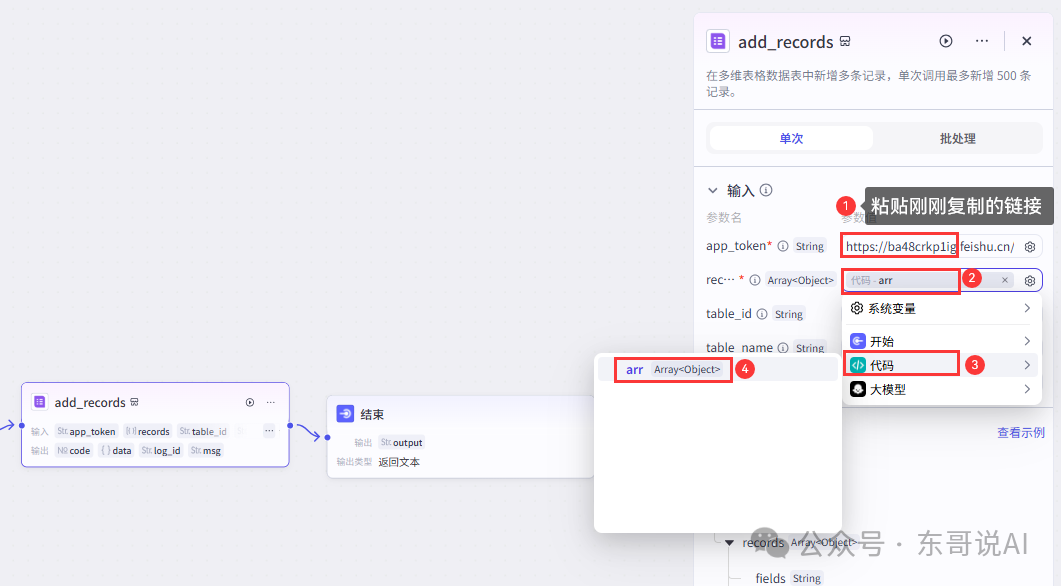Image resolution: width=1061 pixels, height=586 pixels.
Task: Close the add_records panel
Action: pos(1026,41)
